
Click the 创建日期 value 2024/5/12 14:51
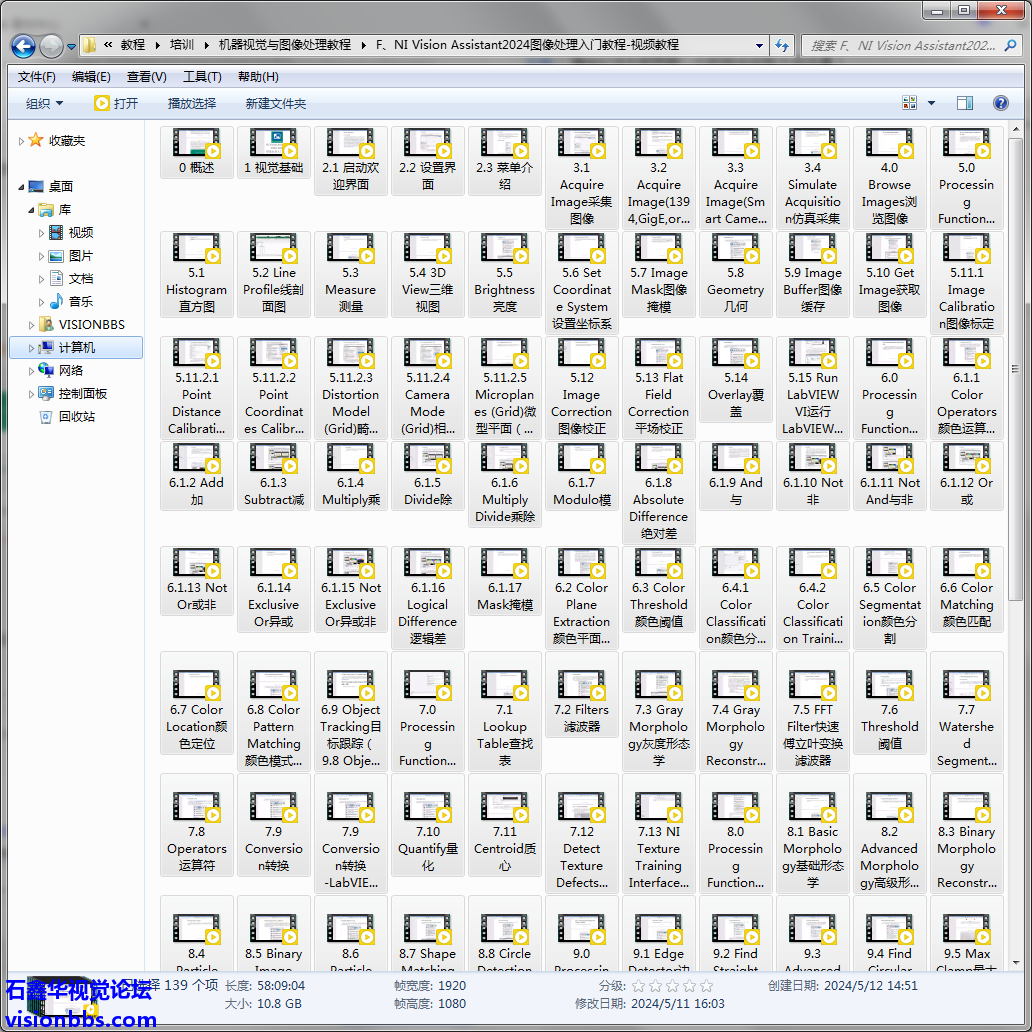coord(871,986)
